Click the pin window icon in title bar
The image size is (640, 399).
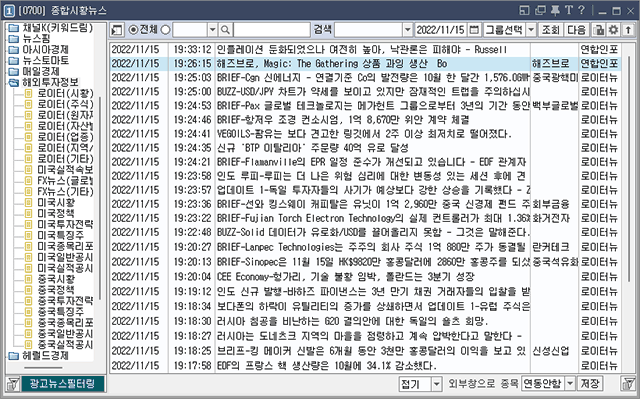pyautogui.click(x=555, y=10)
